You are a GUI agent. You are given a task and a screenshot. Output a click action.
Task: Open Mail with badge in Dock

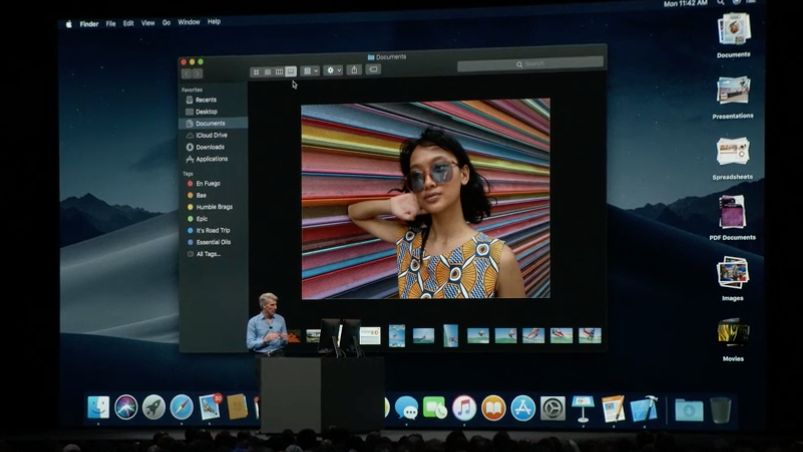click(x=210, y=407)
